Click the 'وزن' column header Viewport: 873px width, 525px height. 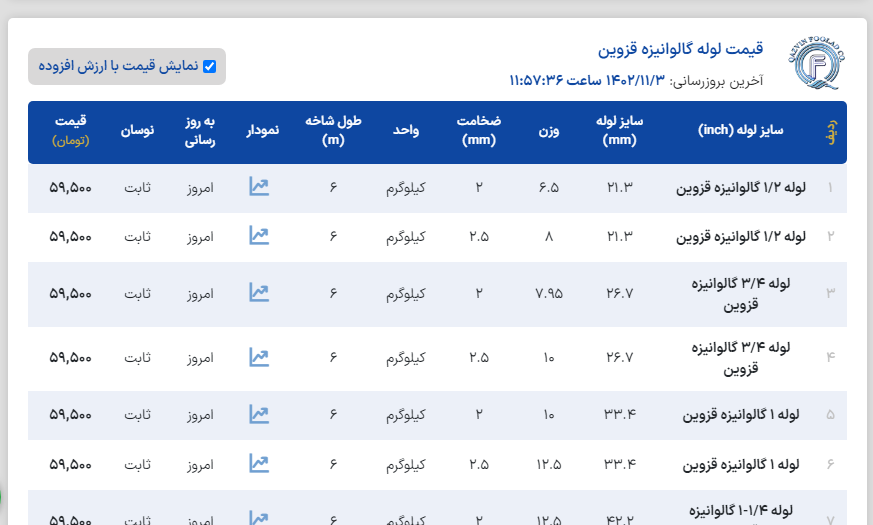550,130
